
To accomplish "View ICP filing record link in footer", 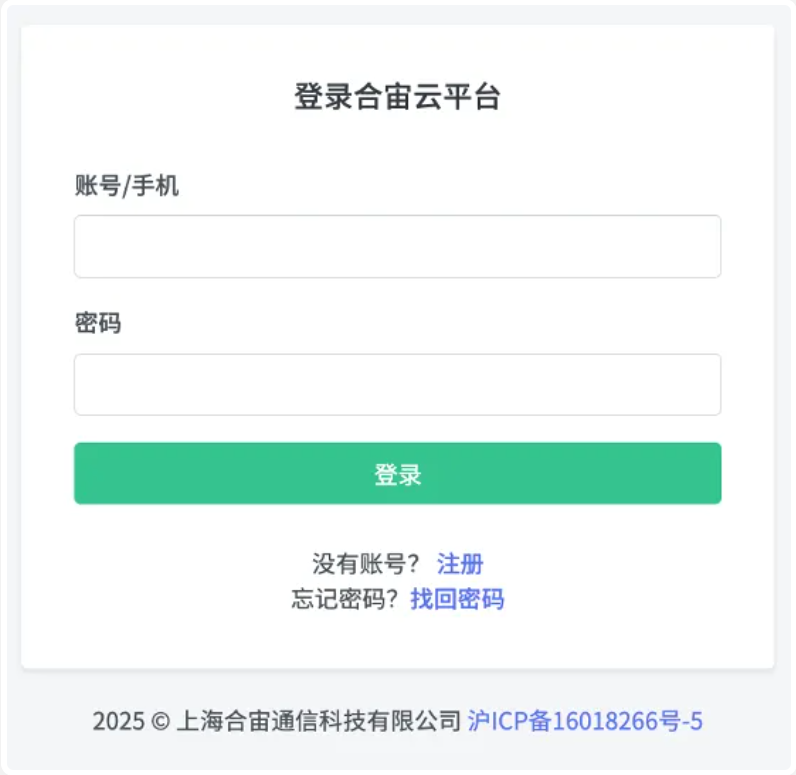I will pyautogui.click(x=585, y=721).
